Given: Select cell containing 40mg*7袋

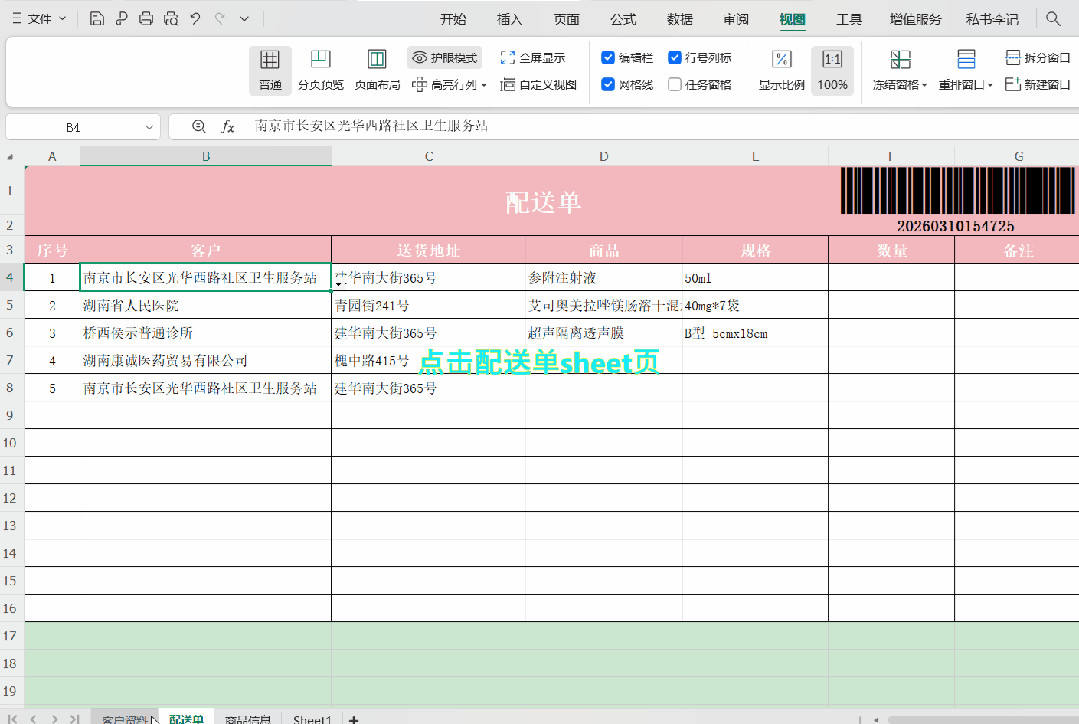Looking at the screenshot, I should click(x=756, y=305).
